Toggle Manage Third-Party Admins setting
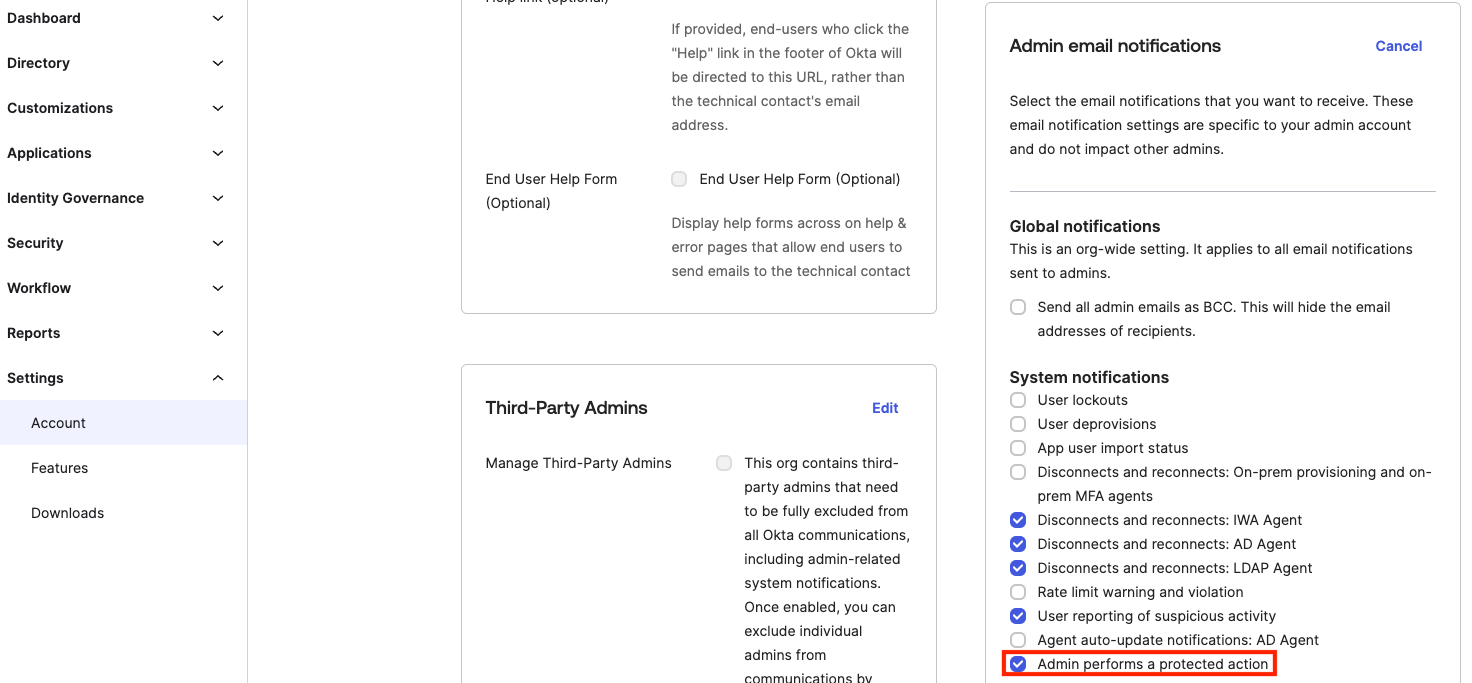Image resolution: width=1472 pixels, height=683 pixels. click(724, 463)
